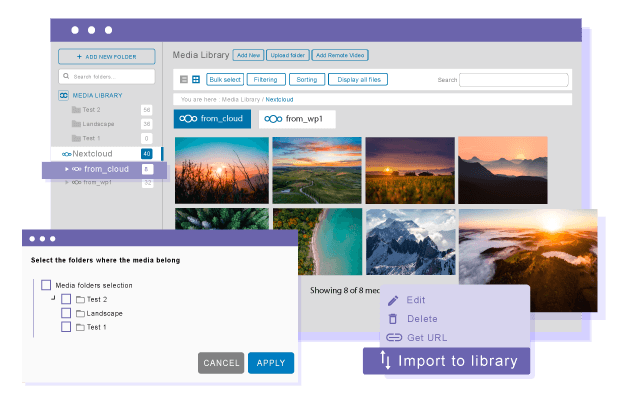The width and height of the screenshot is (630, 397).
Task: Click the media Search input field
Action: click(514, 80)
